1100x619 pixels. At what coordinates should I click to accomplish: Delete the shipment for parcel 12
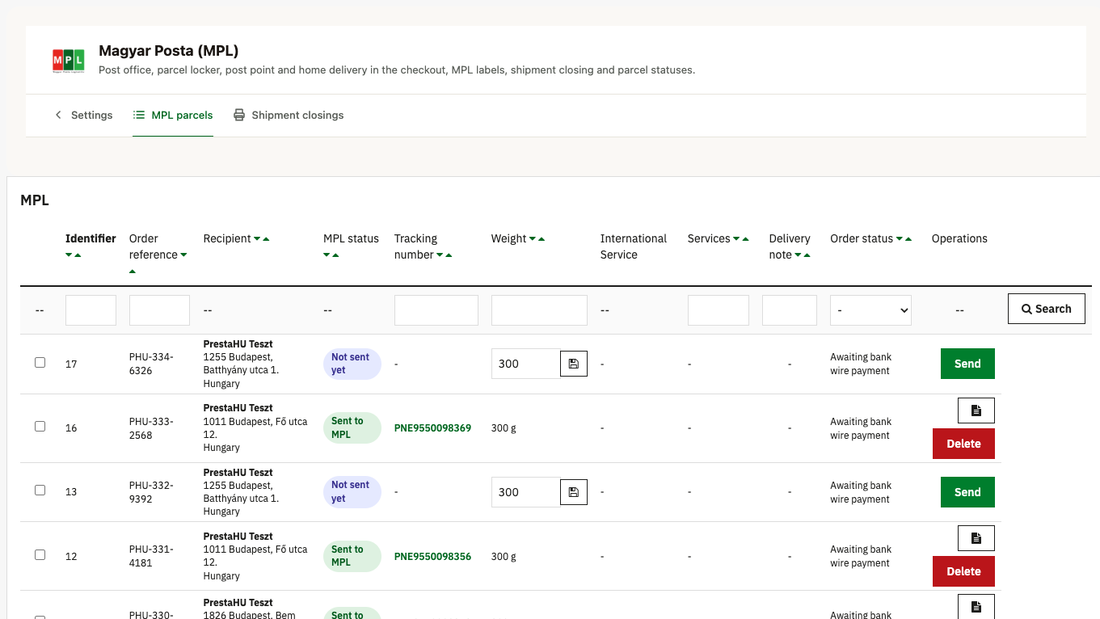tap(963, 571)
